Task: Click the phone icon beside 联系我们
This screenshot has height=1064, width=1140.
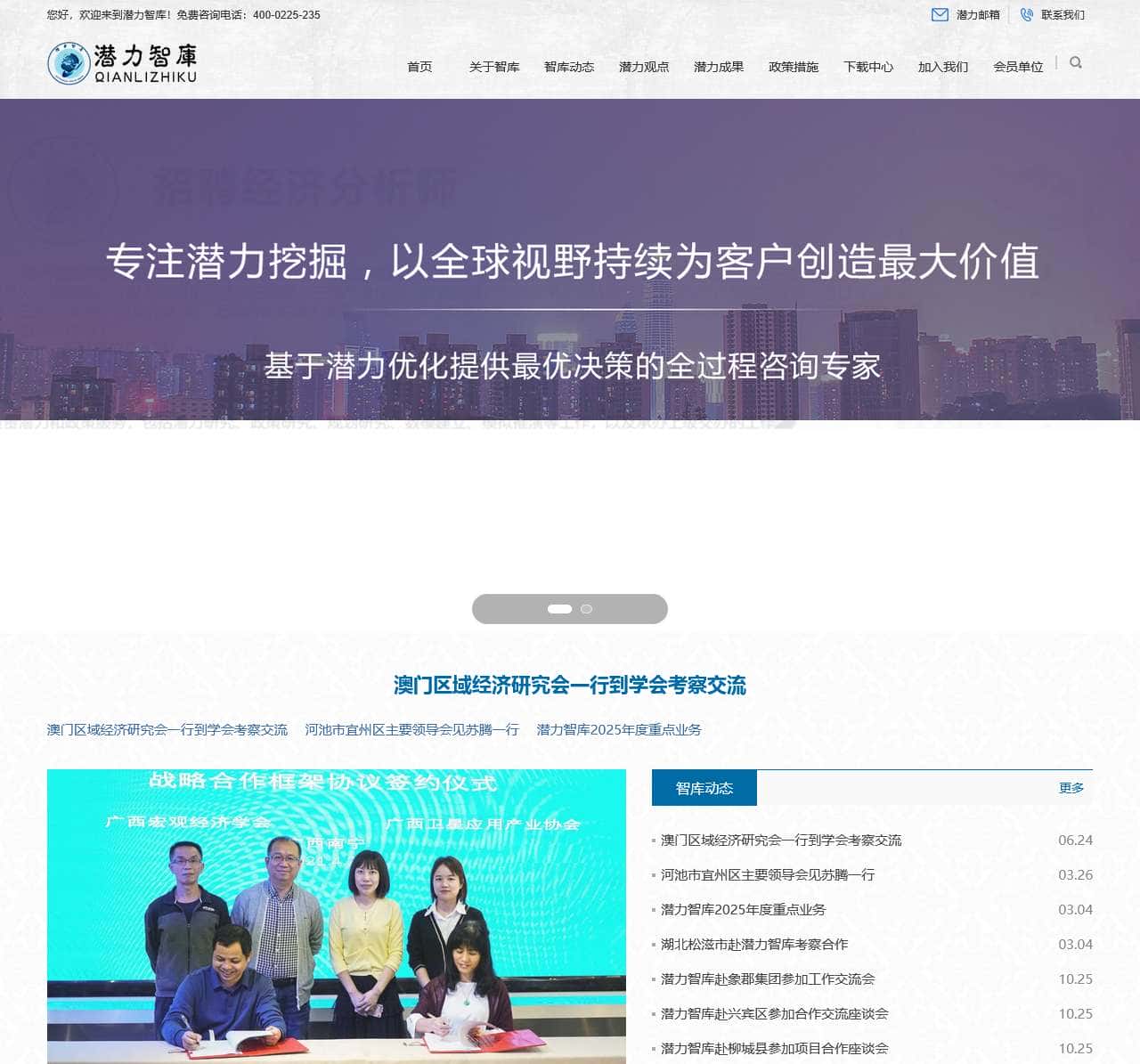Action: [x=1025, y=14]
